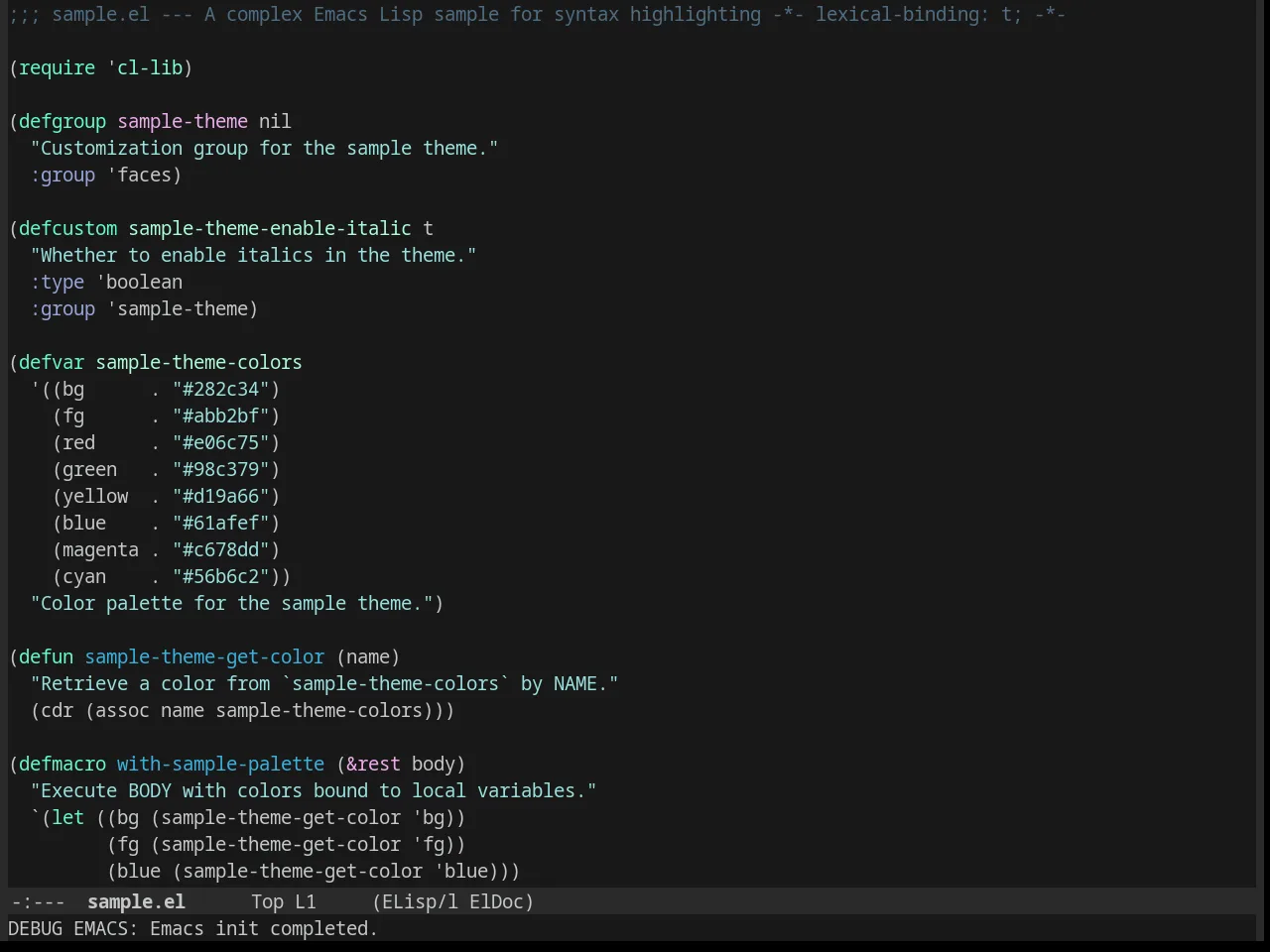Click sample-theme-get-color function name after defun

[204, 656]
